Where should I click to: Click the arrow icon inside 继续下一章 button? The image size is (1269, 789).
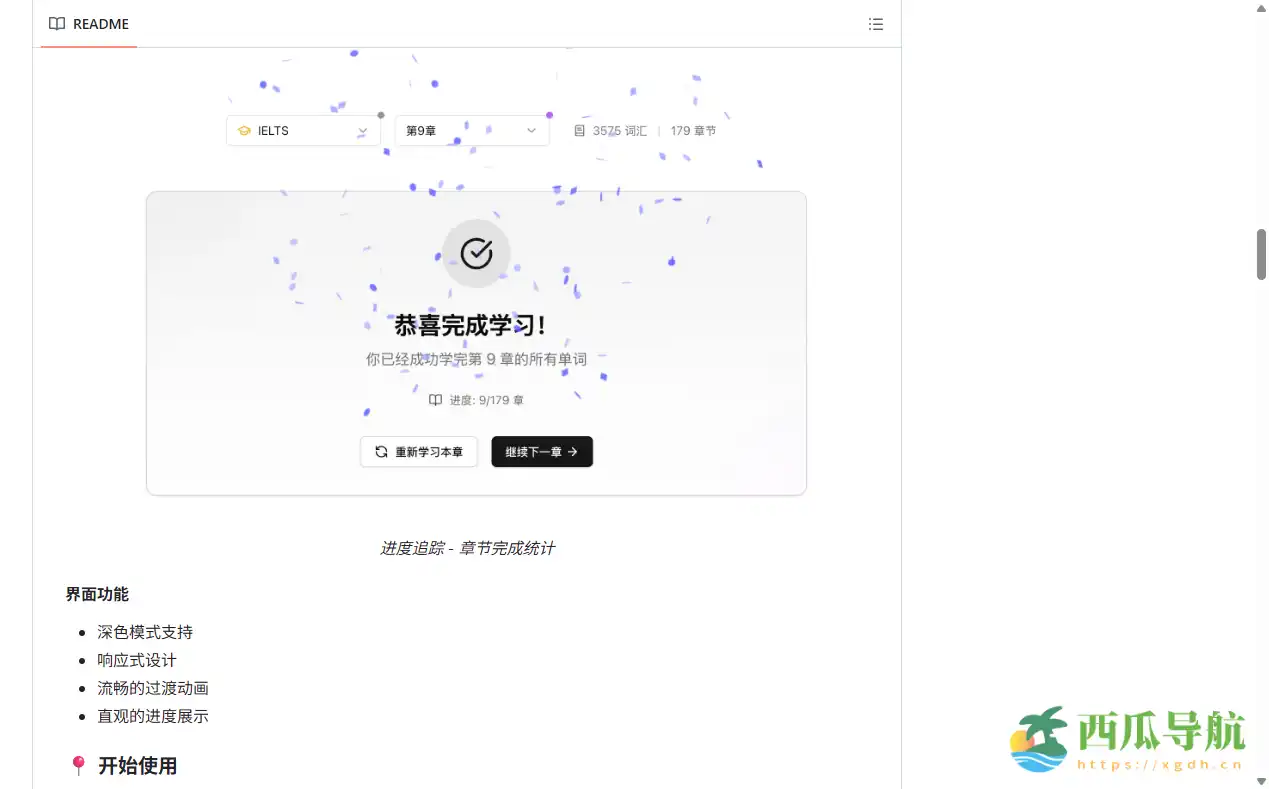[x=574, y=451]
